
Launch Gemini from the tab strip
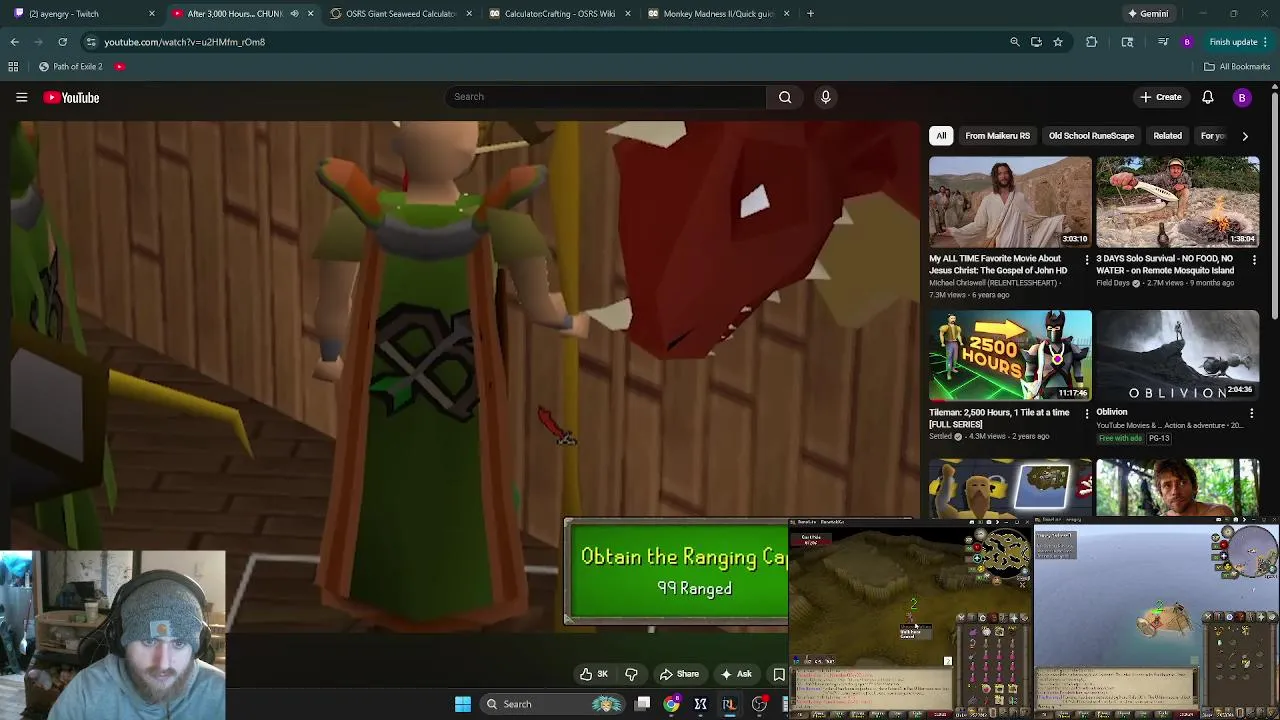pos(1147,14)
